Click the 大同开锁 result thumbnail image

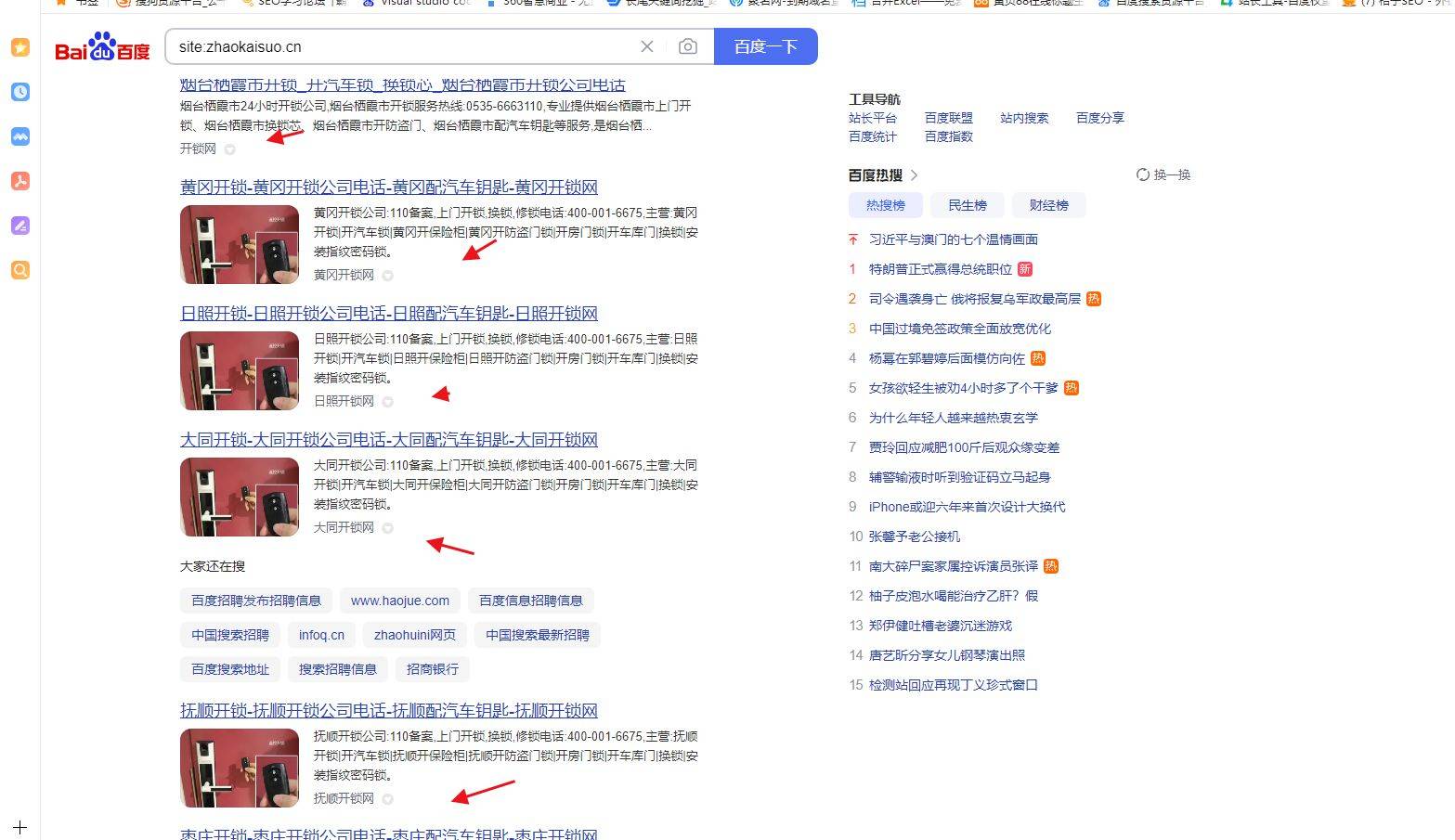(x=240, y=497)
